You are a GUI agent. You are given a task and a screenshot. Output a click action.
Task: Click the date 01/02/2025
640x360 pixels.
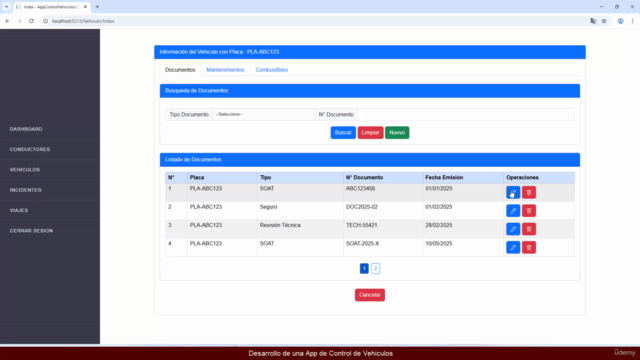pos(439,207)
